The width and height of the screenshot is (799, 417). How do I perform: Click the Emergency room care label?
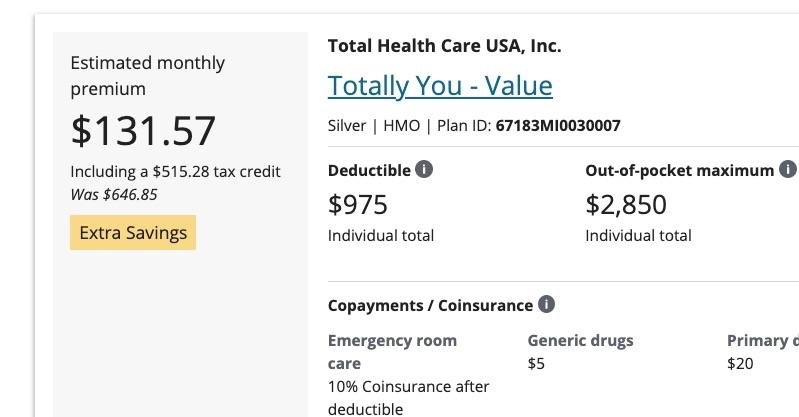pos(392,351)
